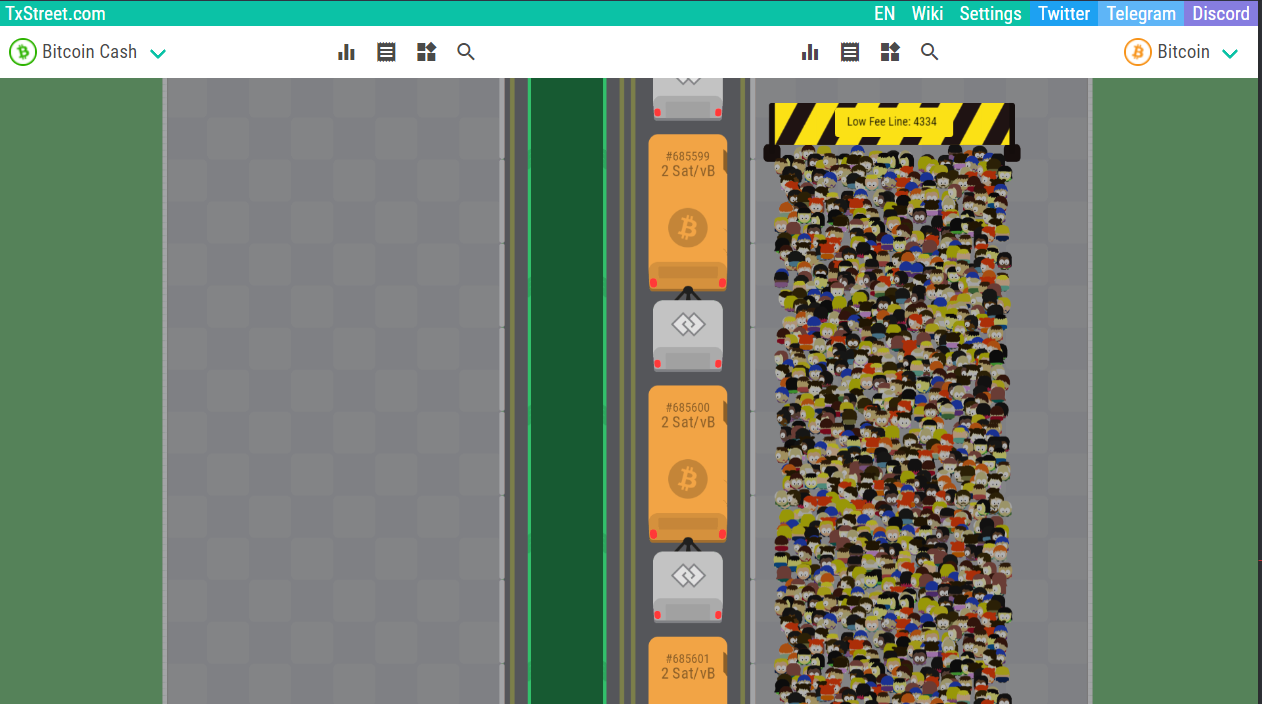Select the orange bus #685599
The height and width of the screenshot is (704, 1262).
pyautogui.click(x=688, y=213)
